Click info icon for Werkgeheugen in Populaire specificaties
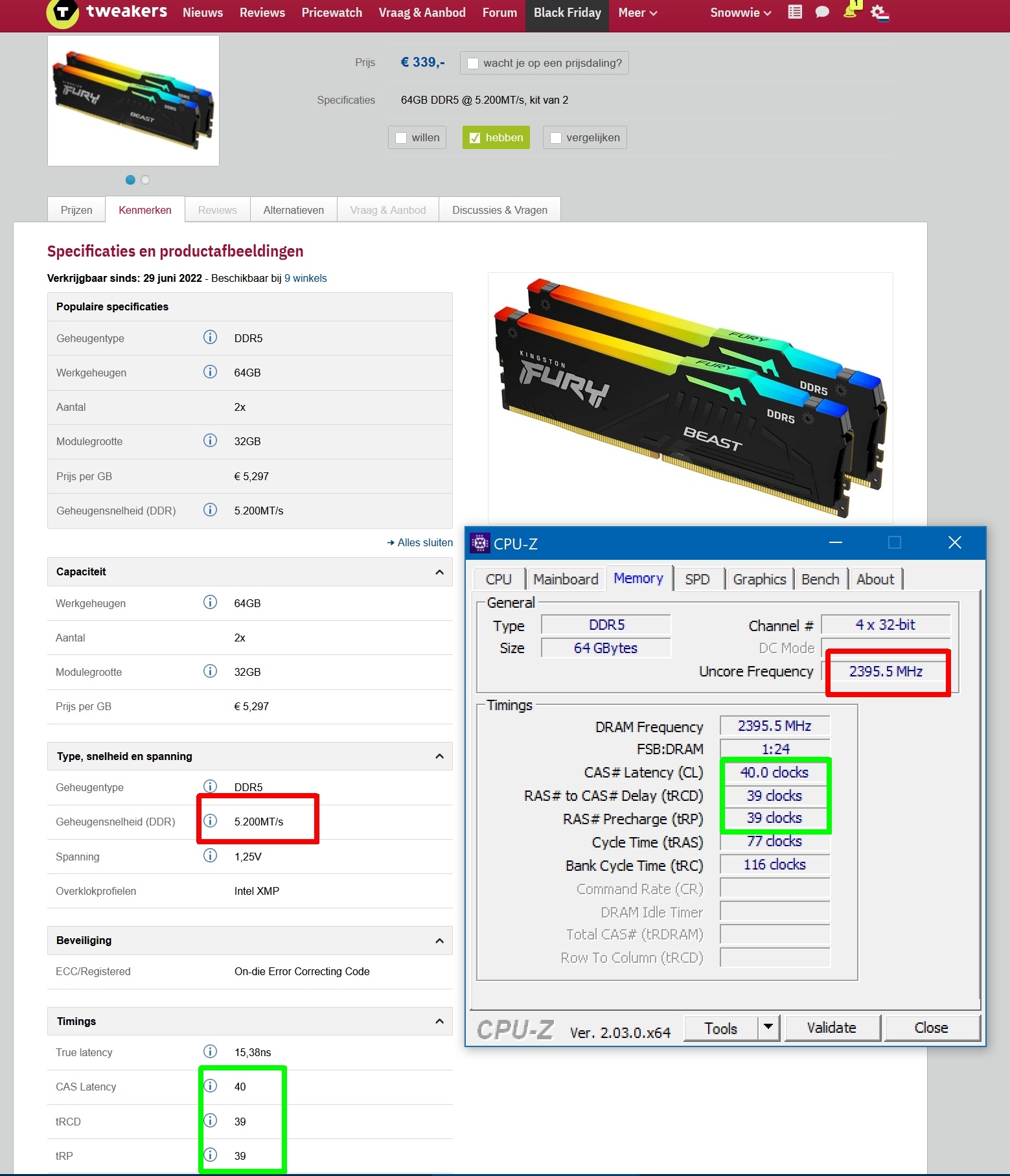Screen dimensions: 1010x1176 [210, 371]
